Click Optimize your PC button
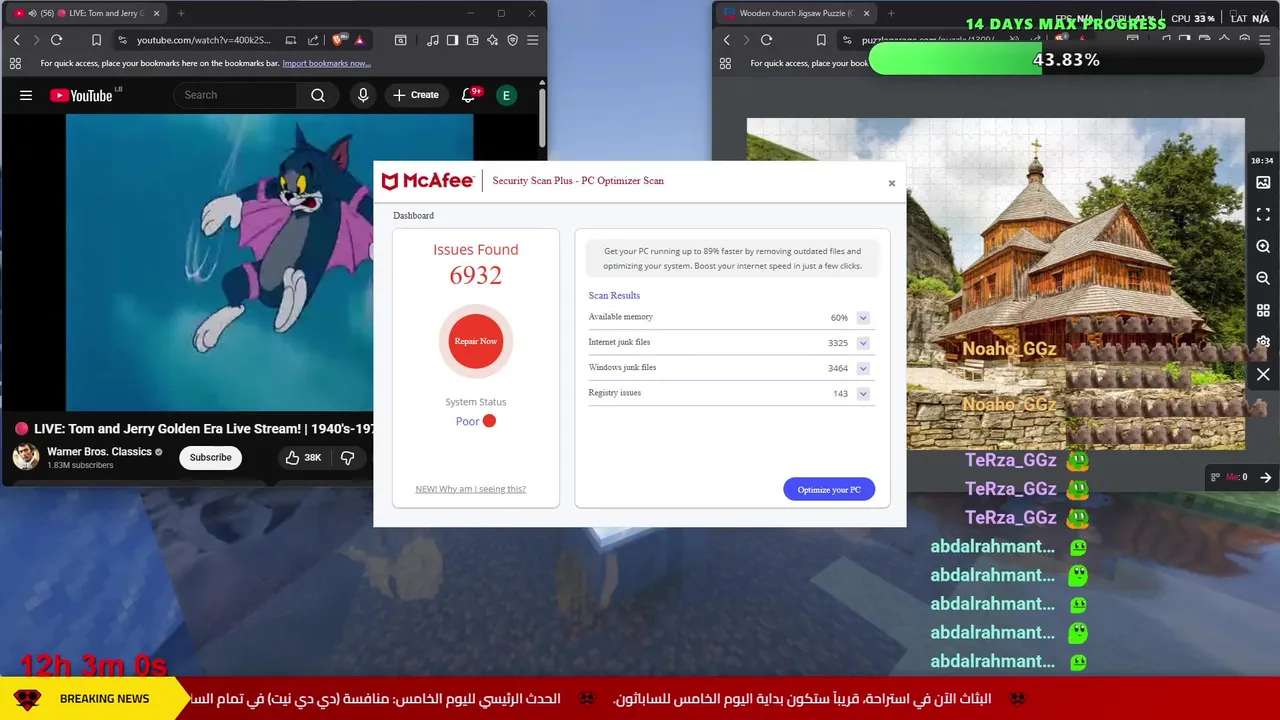 pyautogui.click(x=829, y=489)
